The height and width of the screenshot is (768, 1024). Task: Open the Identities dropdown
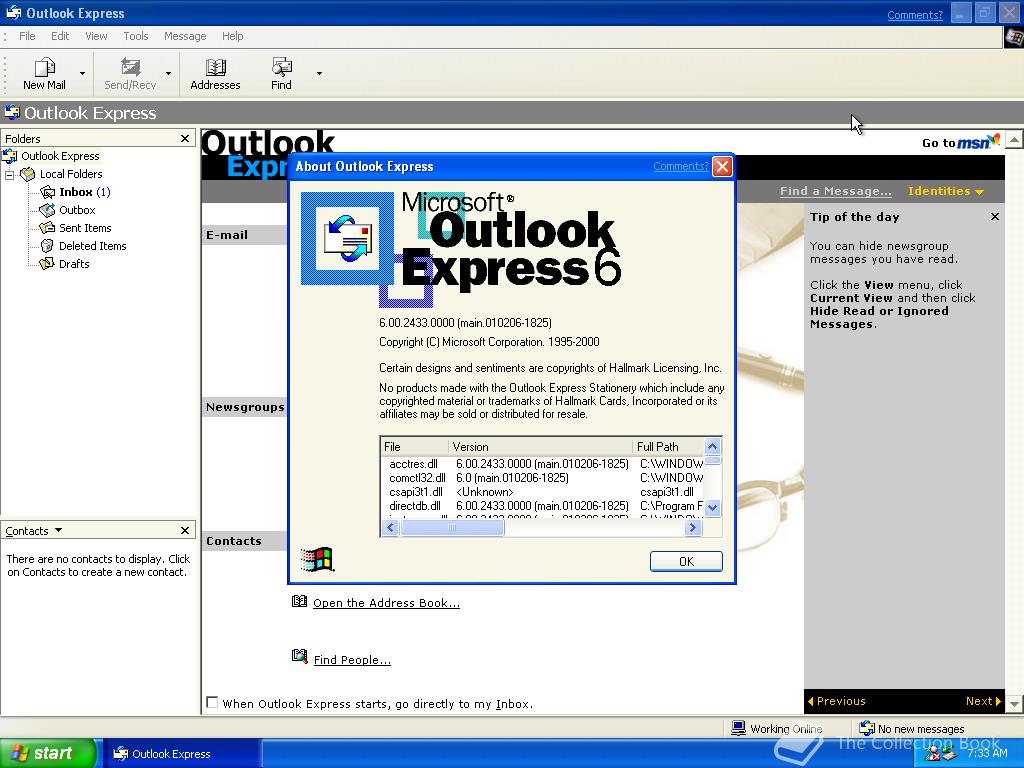tap(946, 191)
